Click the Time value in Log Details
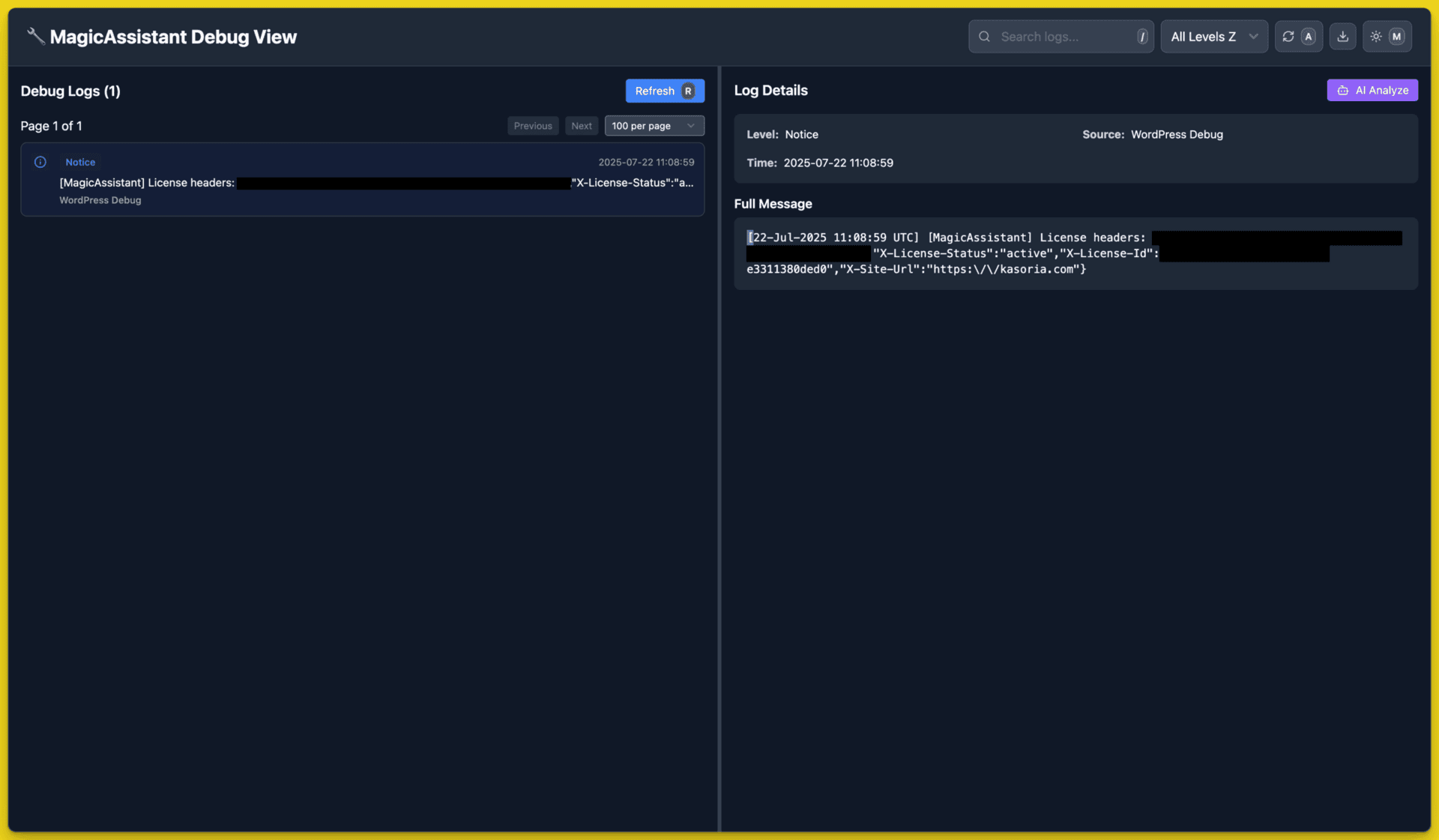Image resolution: width=1439 pixels, height=840 pixels. pyautogui.click(x=838, y=163)
